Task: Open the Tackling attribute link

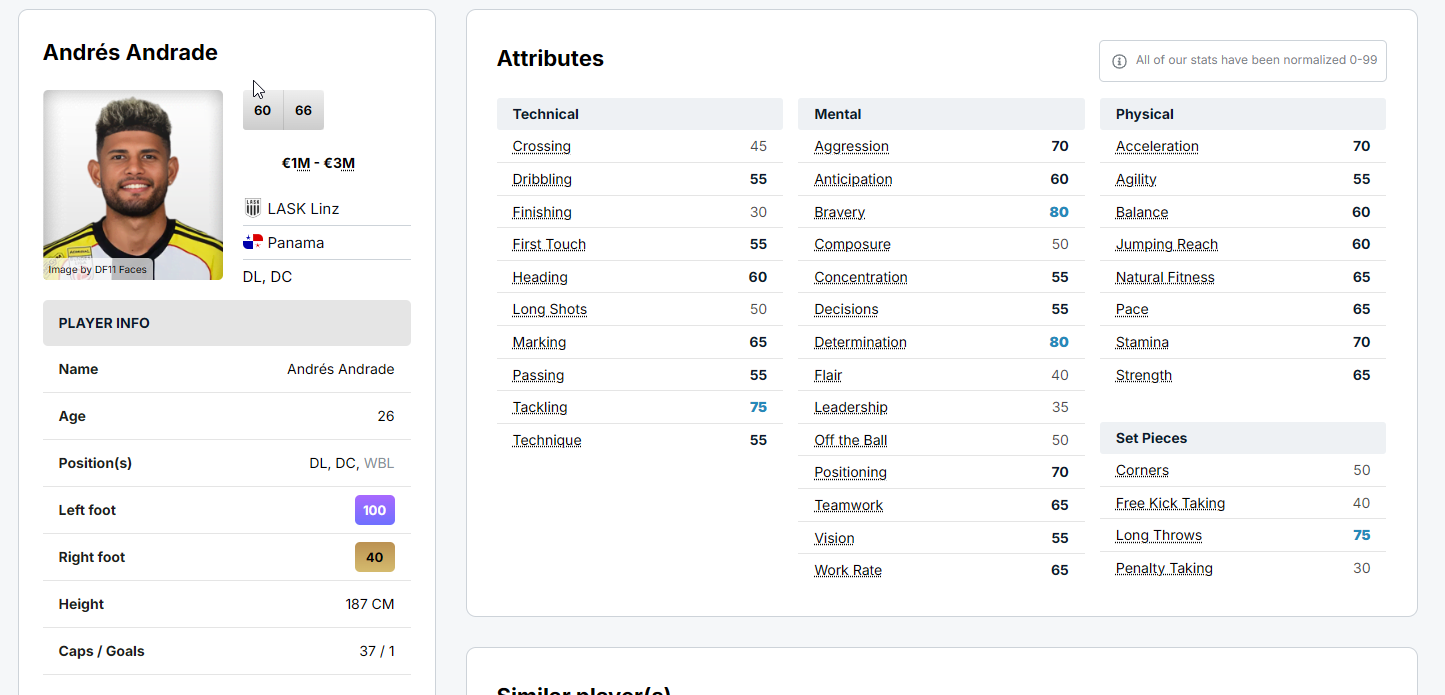Action: tap(540, 407)
